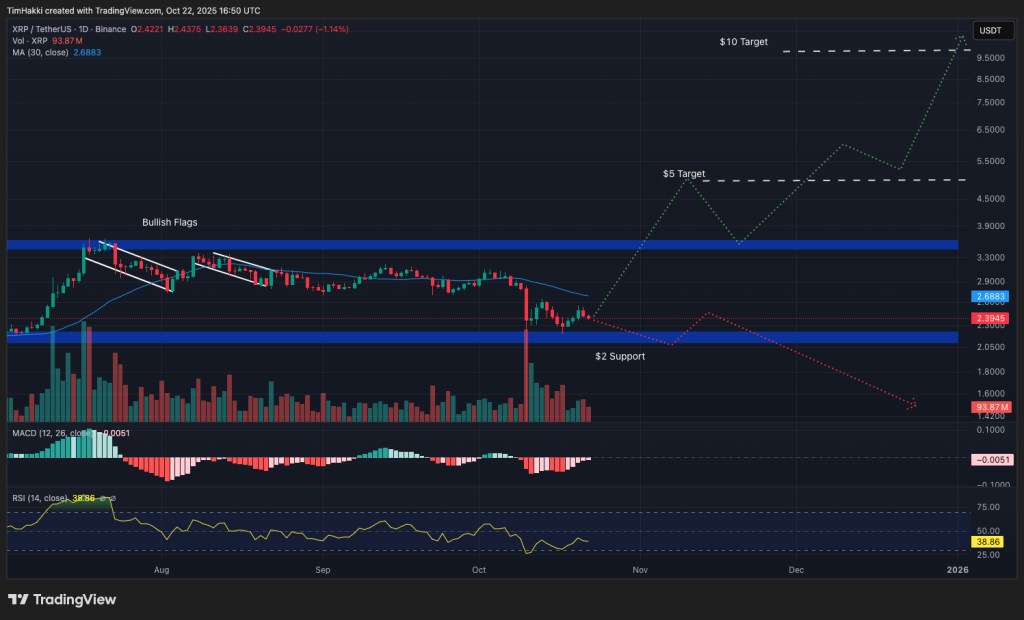The image size is (1024, 620).
Task: Click the Binance exchange name in the legend
Action: coord(107,30)
